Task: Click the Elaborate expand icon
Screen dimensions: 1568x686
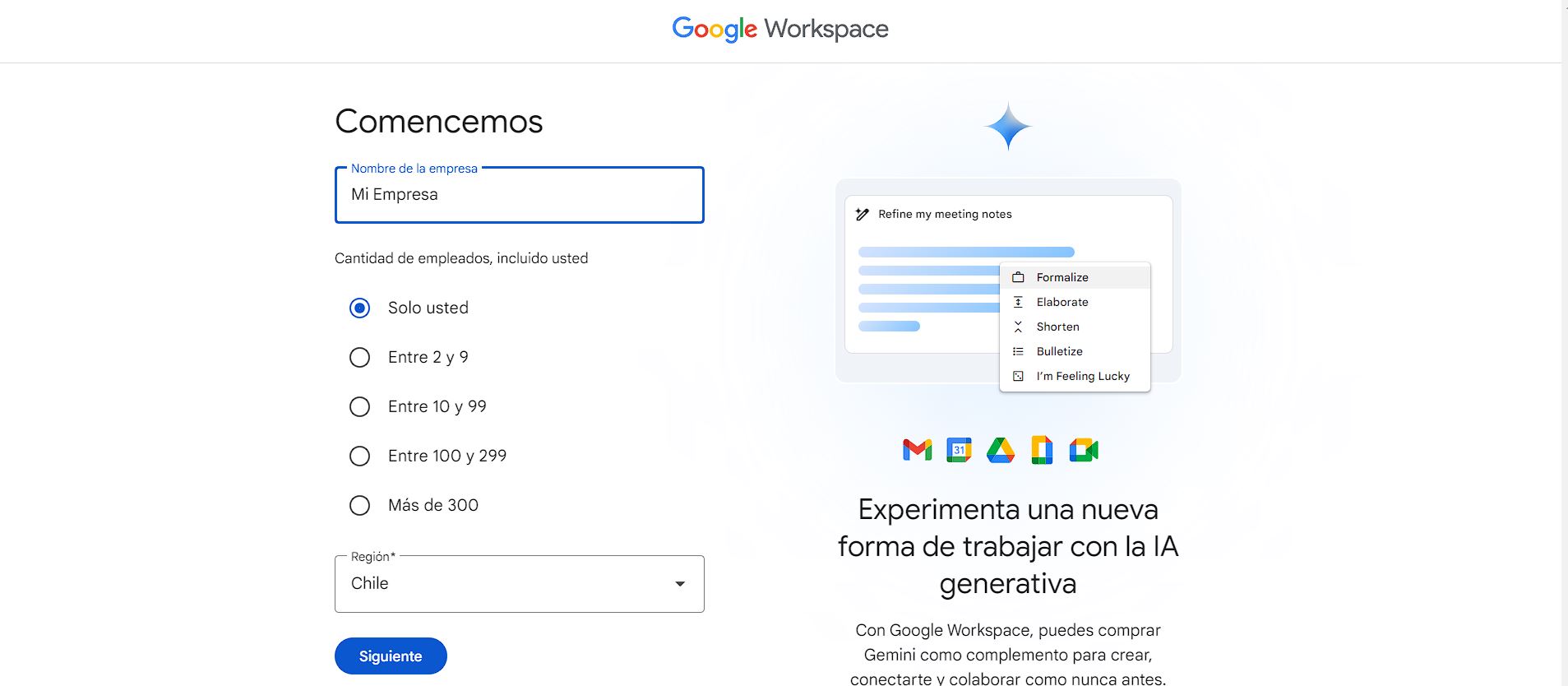Action: [x=1018, y=302]
